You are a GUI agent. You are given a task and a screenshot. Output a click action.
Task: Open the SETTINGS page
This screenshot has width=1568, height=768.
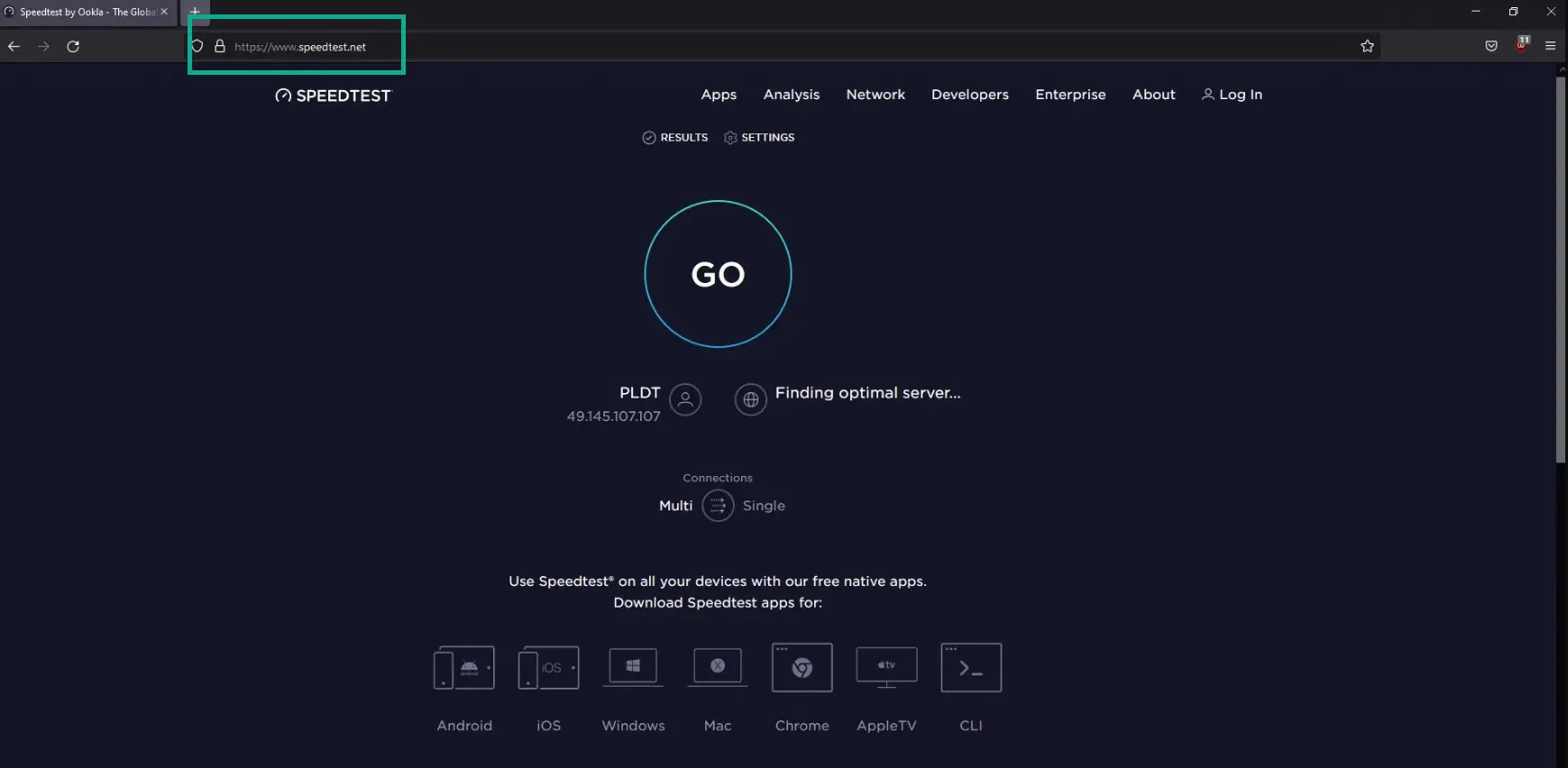759,138
